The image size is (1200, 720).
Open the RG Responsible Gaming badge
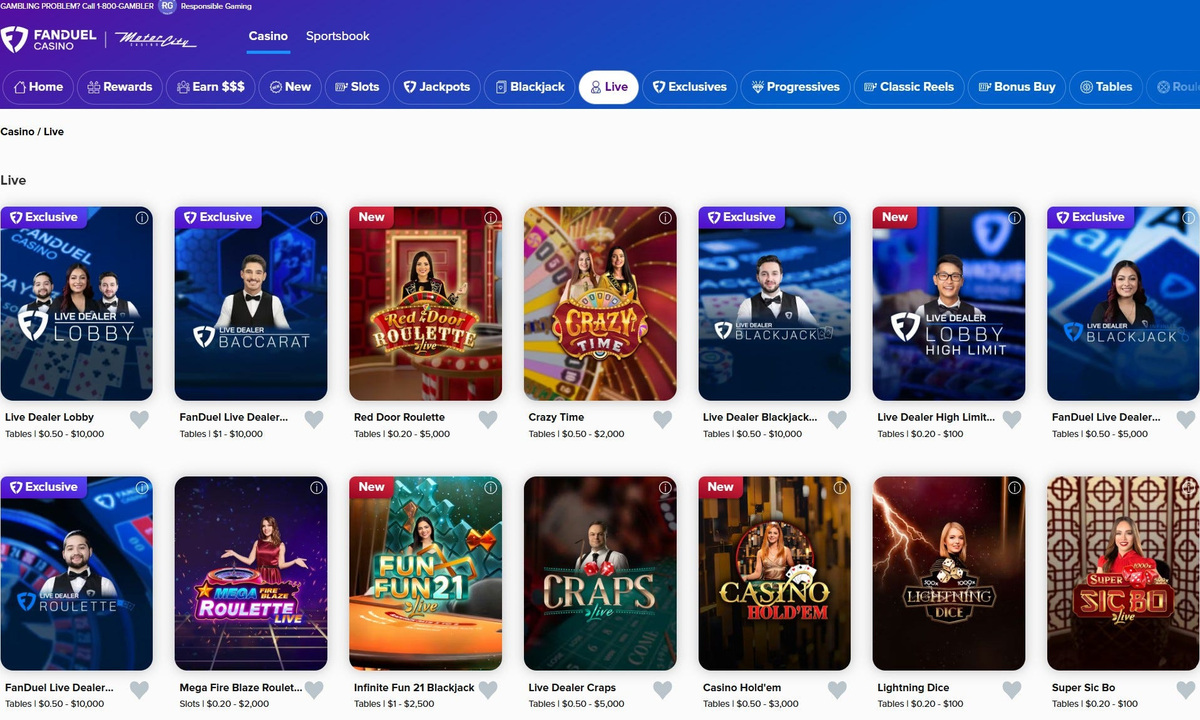pos(167,6)
